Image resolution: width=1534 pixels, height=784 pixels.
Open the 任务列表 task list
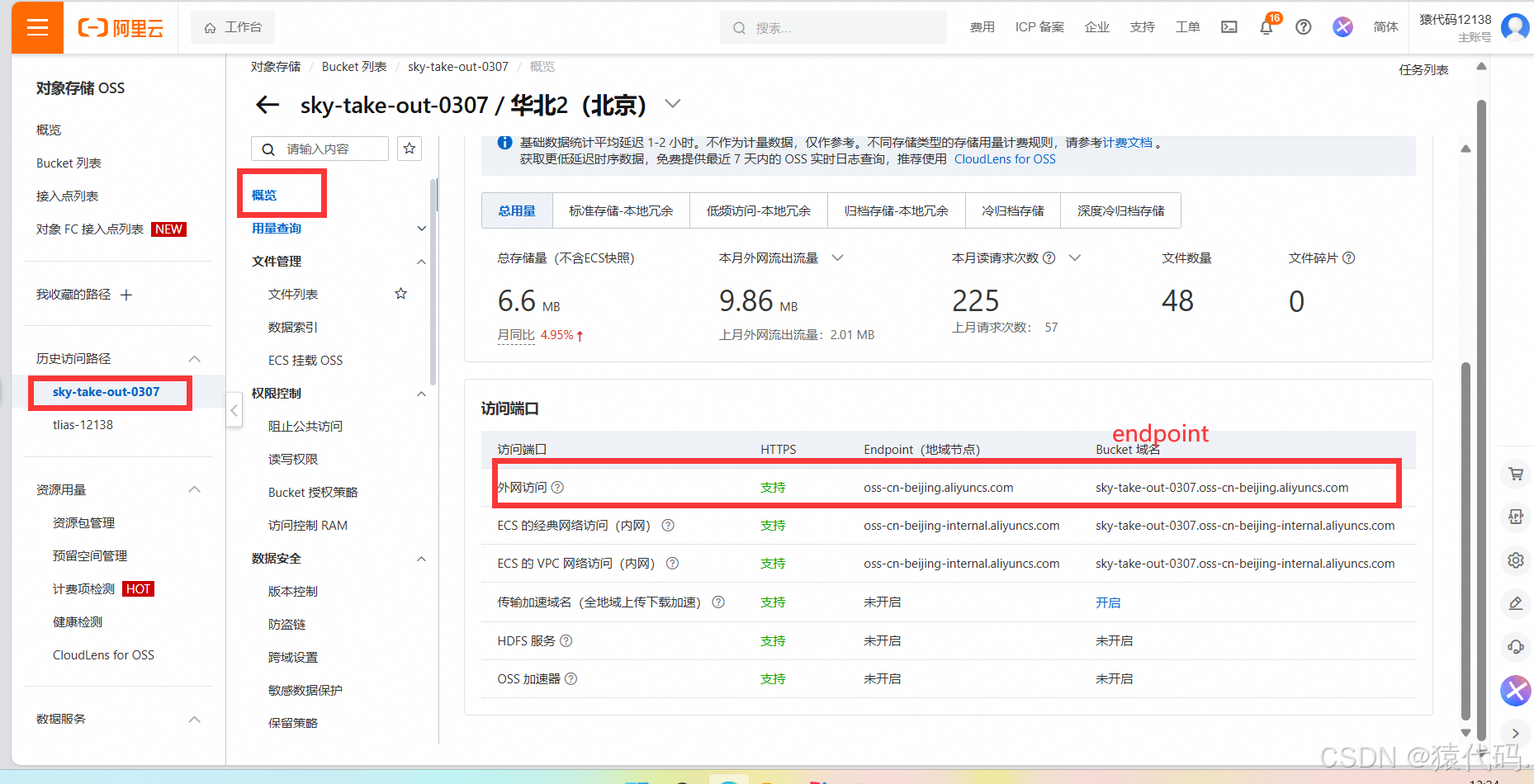coord(1423,70)
